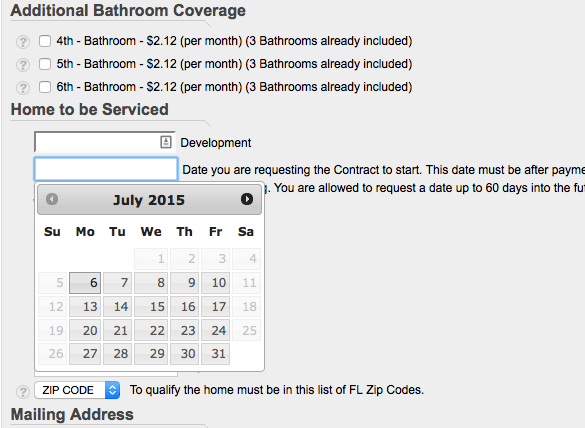
Task: Select July 20 on the calendar
Action: tap(85, 330)
